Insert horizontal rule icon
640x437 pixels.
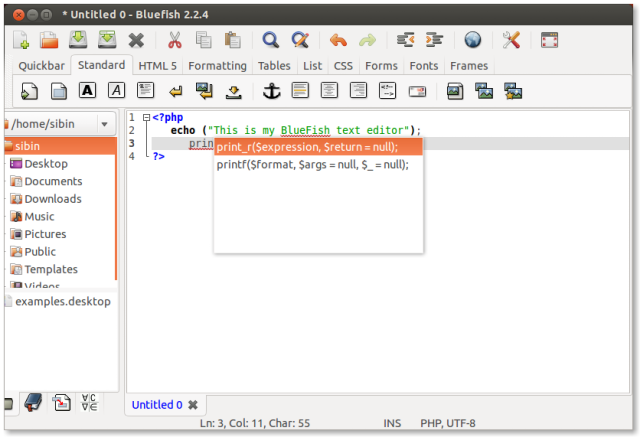pos(300,90)
